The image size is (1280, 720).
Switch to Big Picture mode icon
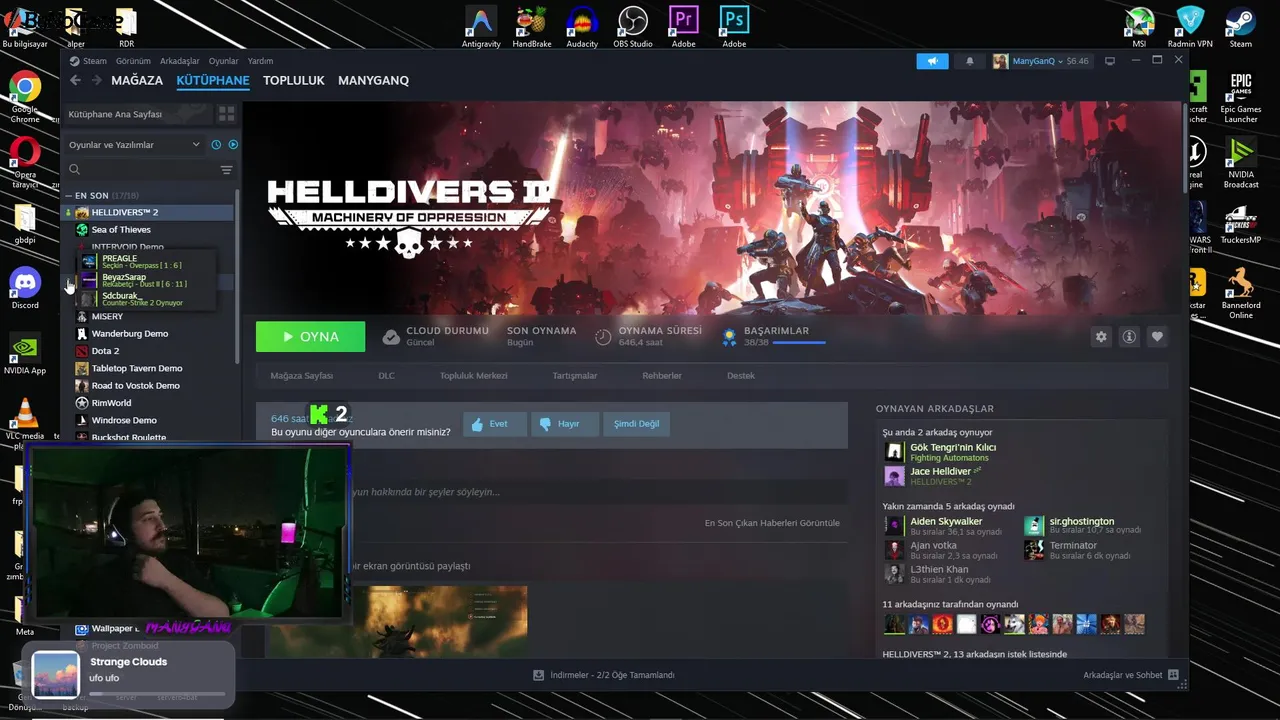click(1109, 61)
